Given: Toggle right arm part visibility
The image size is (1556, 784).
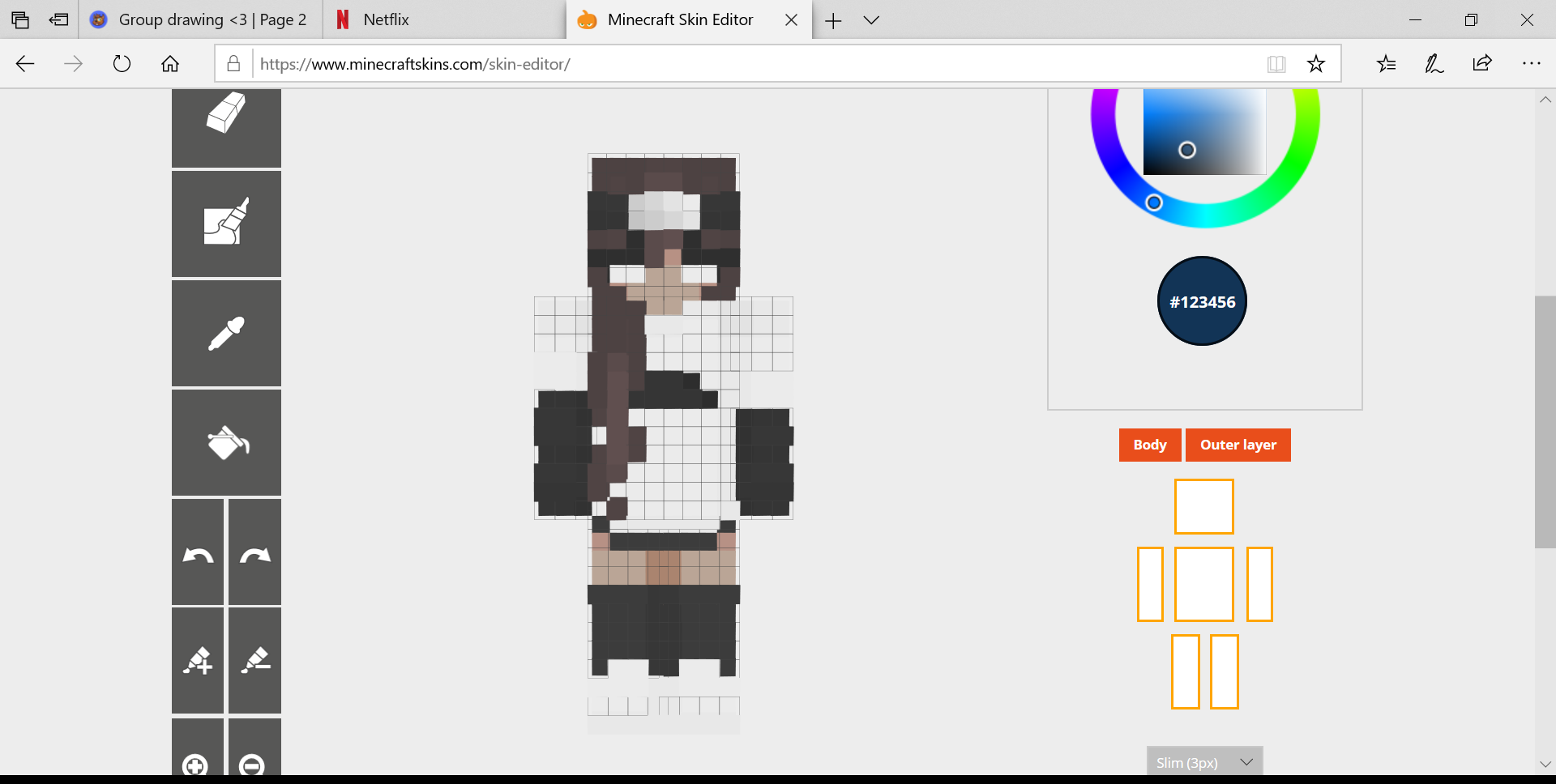Looking at the screenshot, I should pyautogui.click(x=1259, y=584).
